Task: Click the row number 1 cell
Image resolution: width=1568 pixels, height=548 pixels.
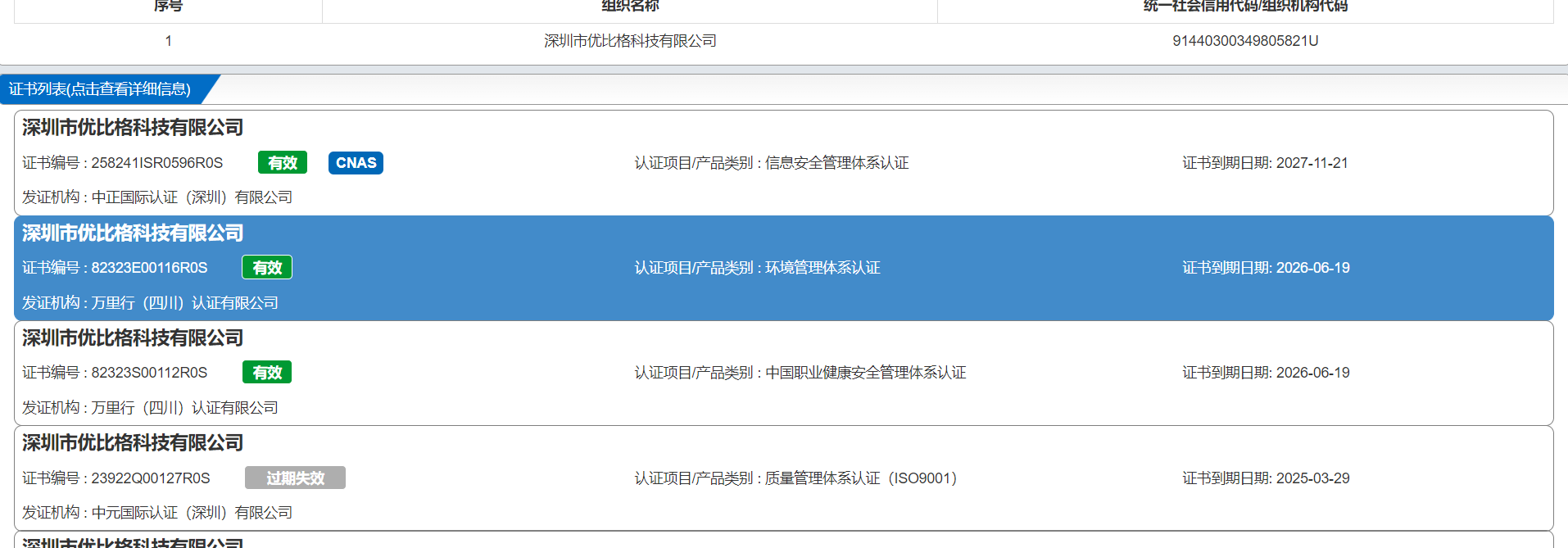Action: pyautogui.click(x=169, y=41)
